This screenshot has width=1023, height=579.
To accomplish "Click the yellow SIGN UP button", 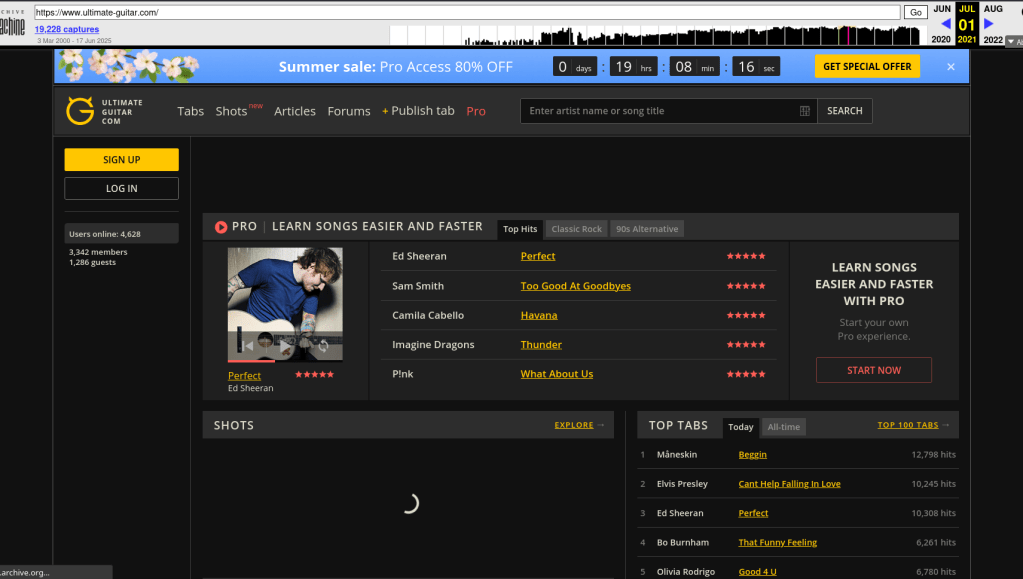I will click(121, 160).
